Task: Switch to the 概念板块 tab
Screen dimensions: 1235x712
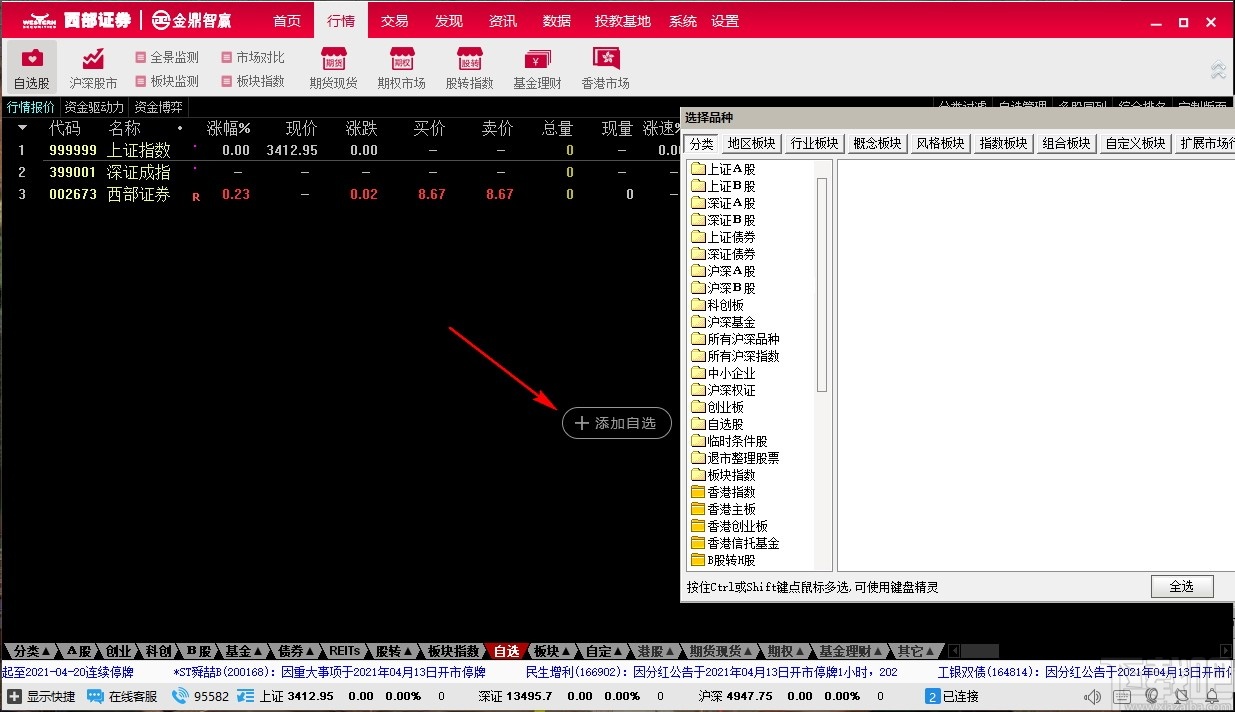Action: click(876, 142)
